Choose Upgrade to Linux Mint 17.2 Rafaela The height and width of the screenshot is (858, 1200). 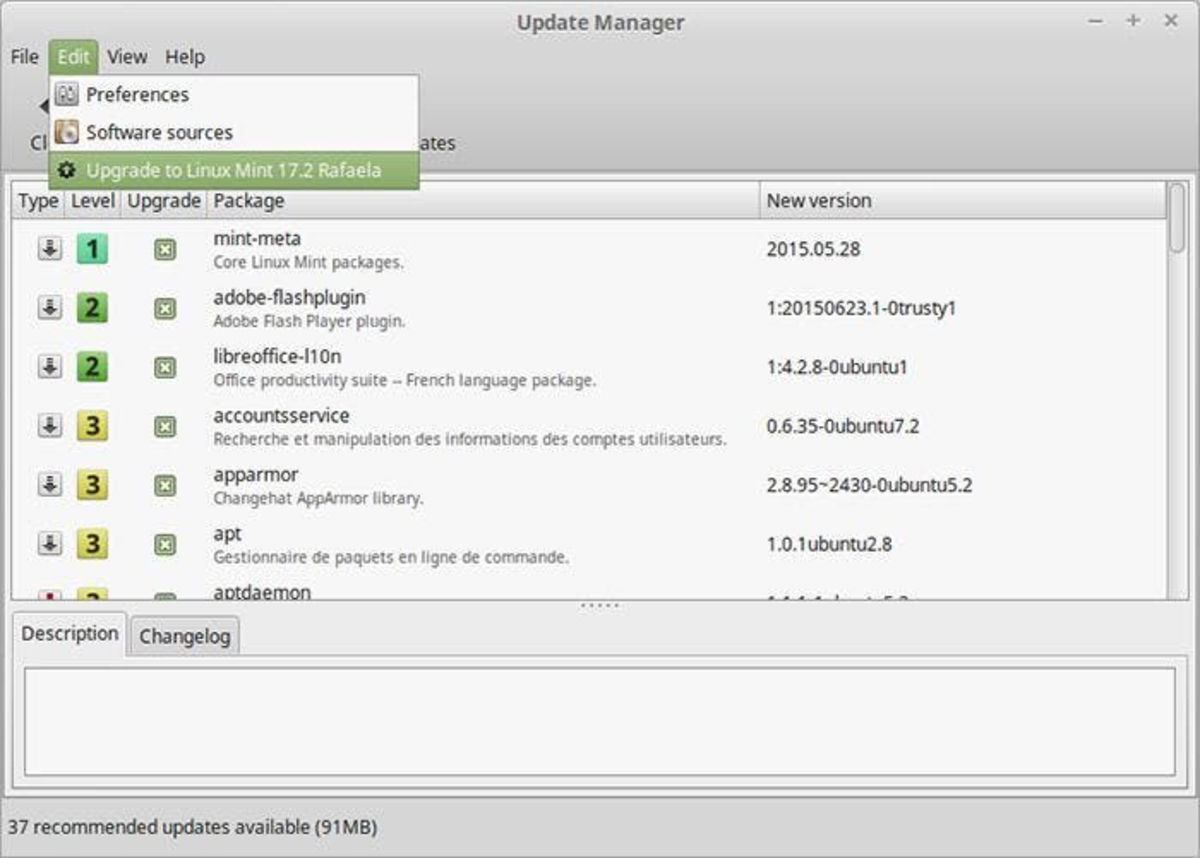click(x=234, y=170)
